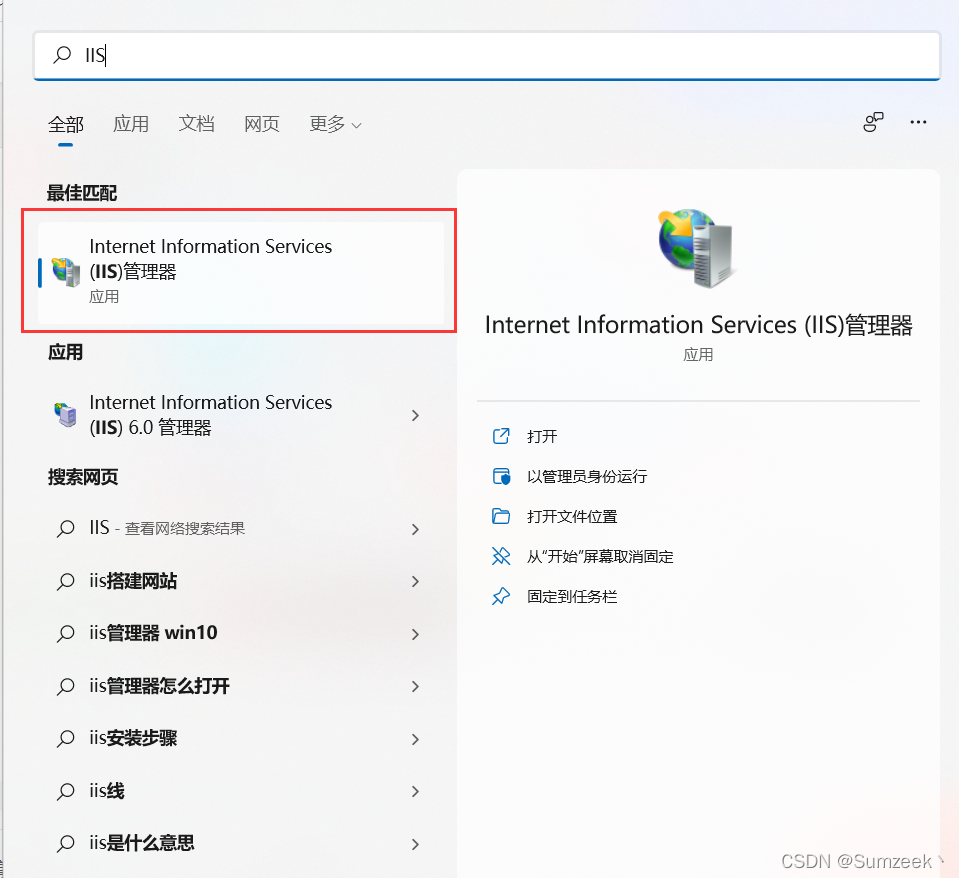Switch to the 网页 tab
The height and width of the screenshot is (878, 959).
click(262, 124)
